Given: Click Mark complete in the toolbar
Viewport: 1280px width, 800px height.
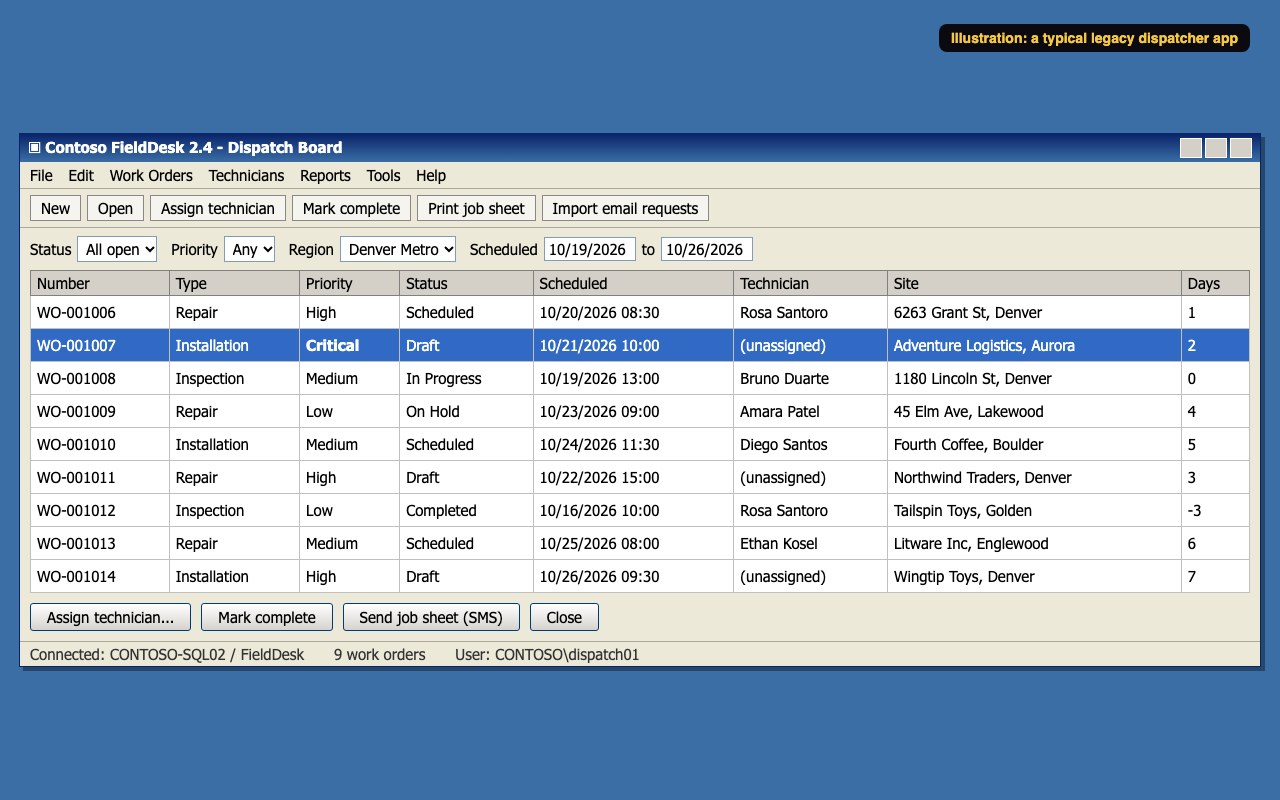Looking at the screenshot, I should tap(351, 208).
